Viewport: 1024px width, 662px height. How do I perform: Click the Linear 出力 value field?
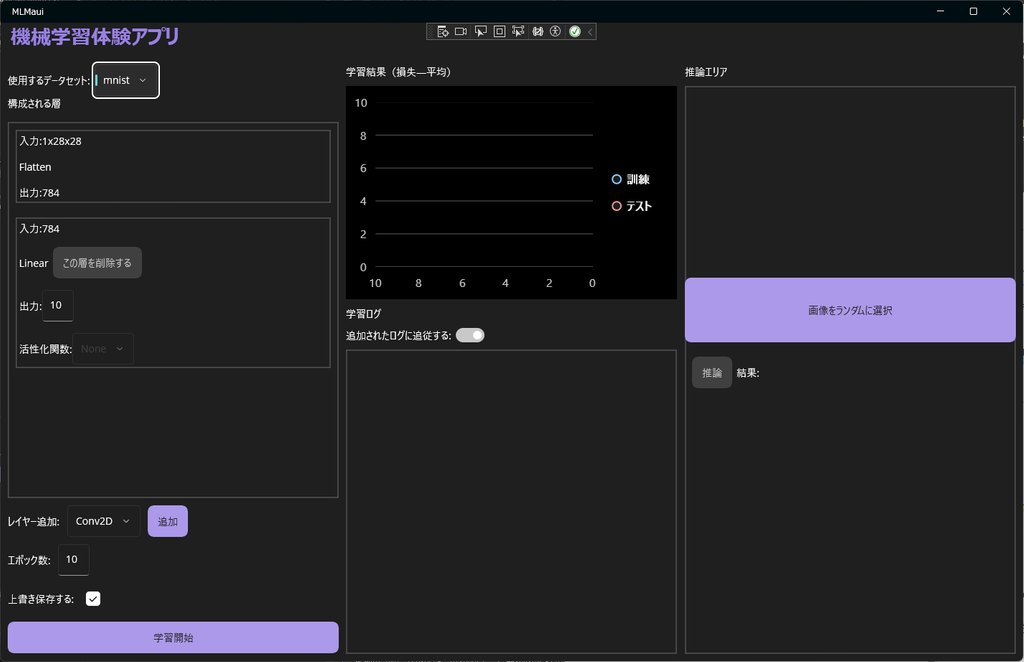pos(57,306)
